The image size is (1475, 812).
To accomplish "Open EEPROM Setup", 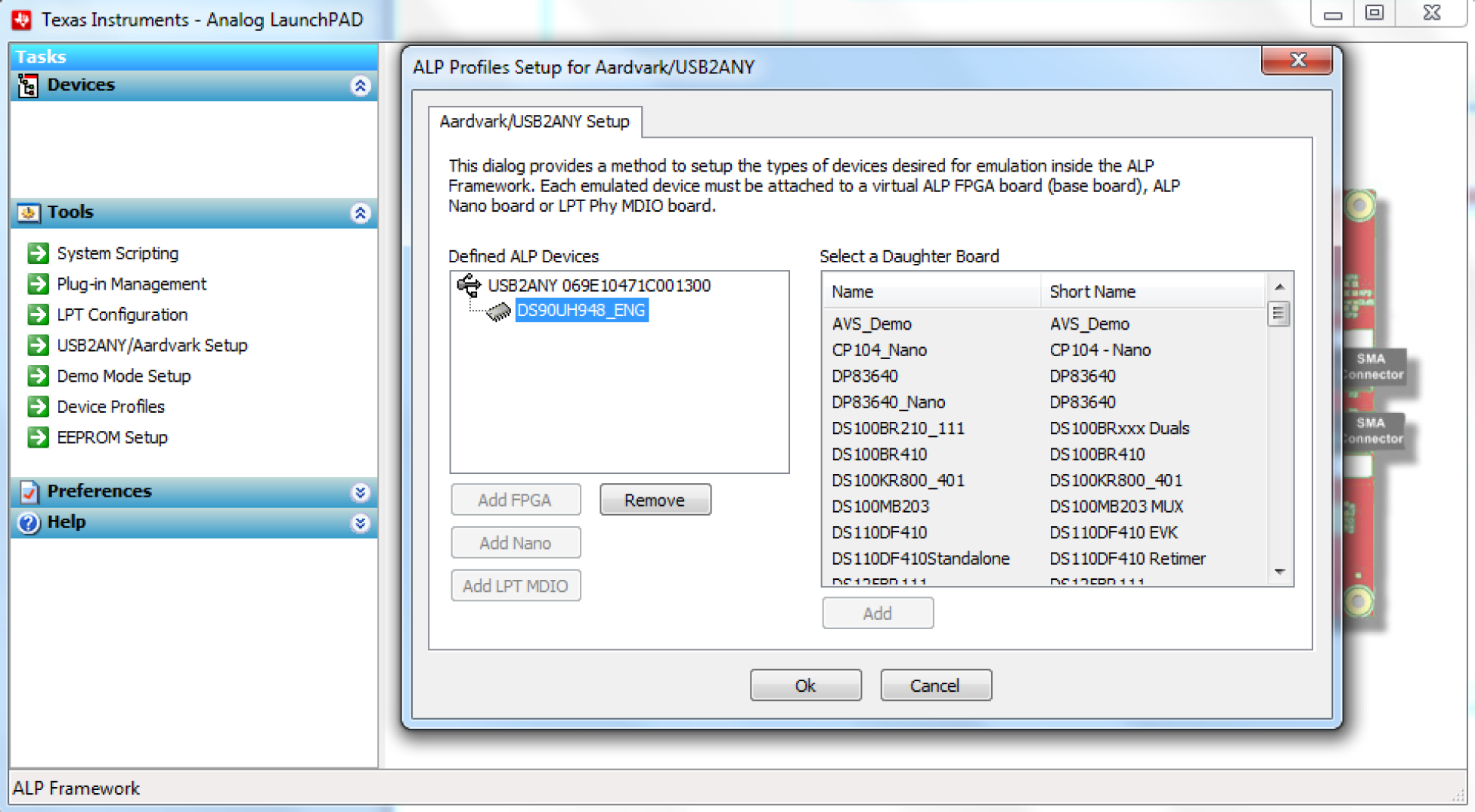I will (113, 437).
